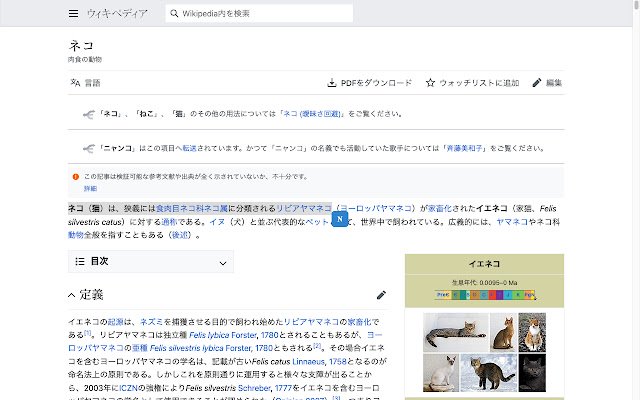Collapse the 定義 section
The width and height of the screenshot is (640, 400).
[72, 295]
